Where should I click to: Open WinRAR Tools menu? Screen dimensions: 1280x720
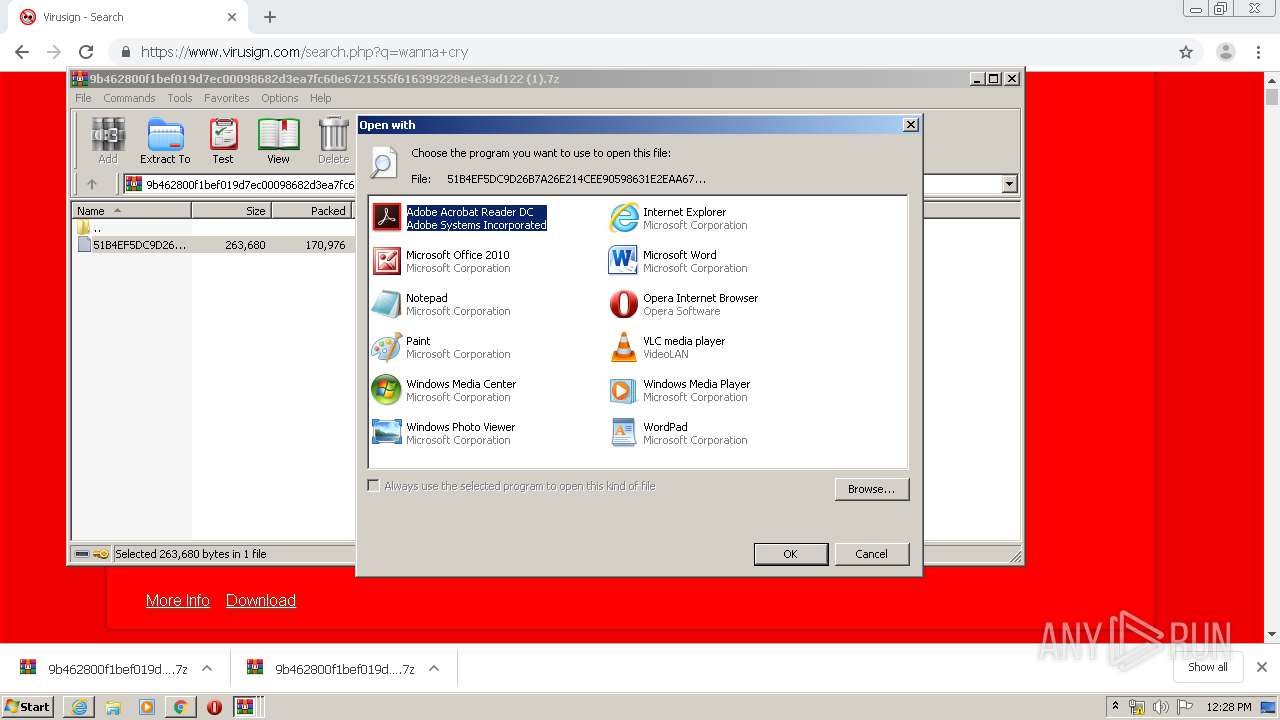click(x=180, y=98)
